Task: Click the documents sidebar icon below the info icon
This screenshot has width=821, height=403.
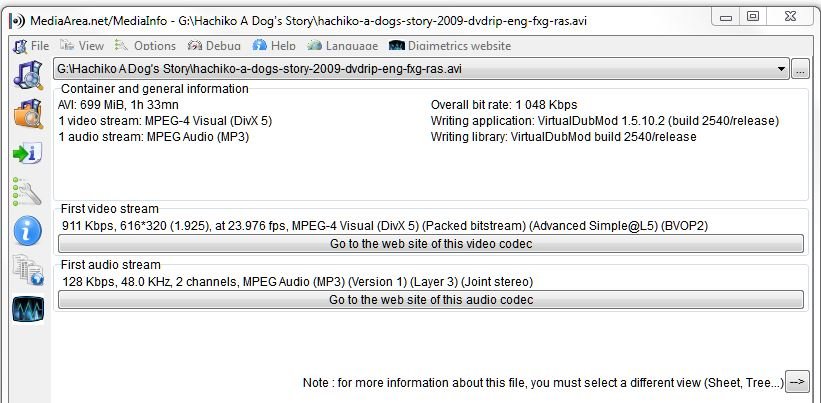Action: 26,270
